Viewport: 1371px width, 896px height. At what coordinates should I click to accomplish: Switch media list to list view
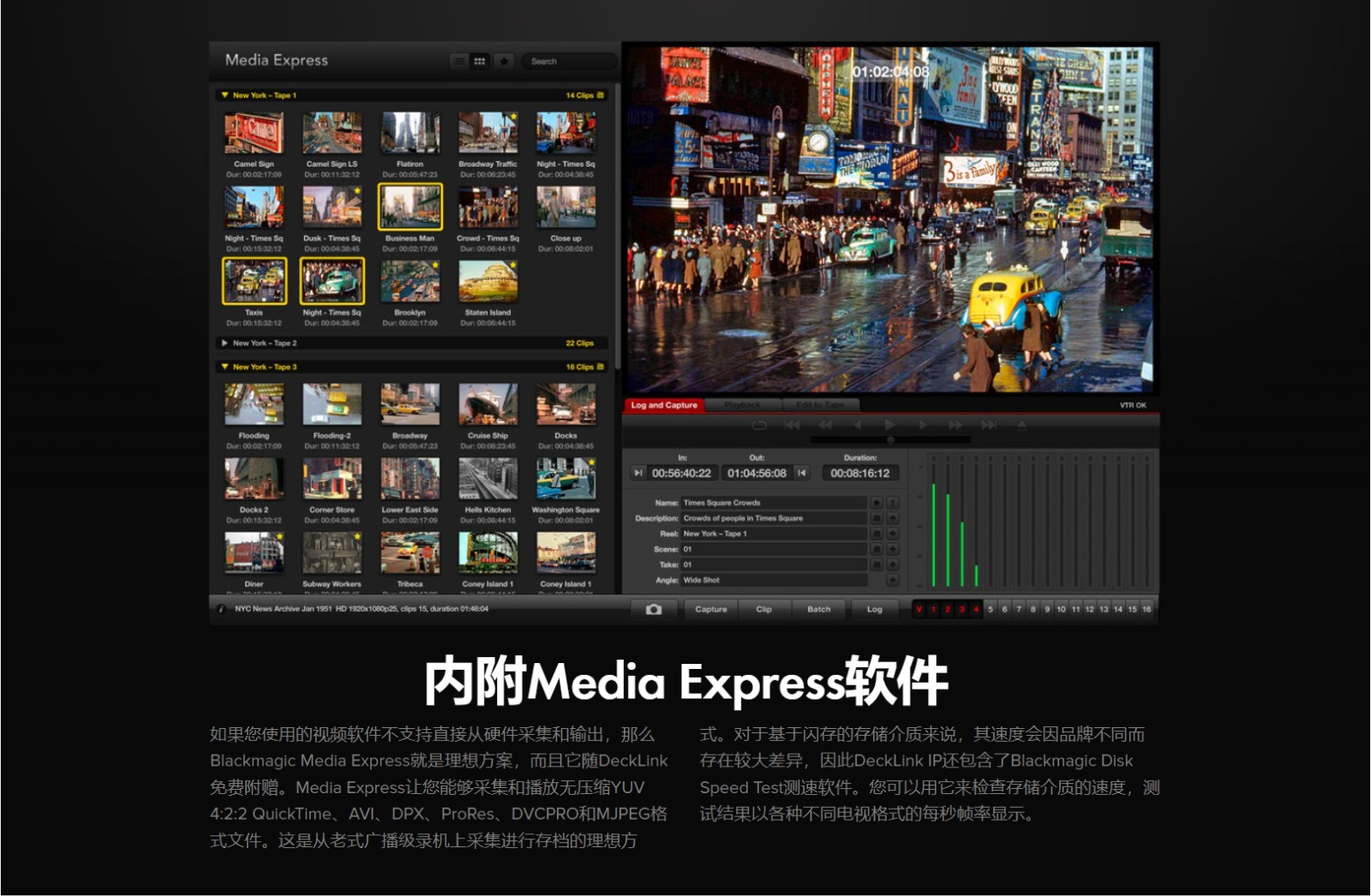[x=459, y=61]
